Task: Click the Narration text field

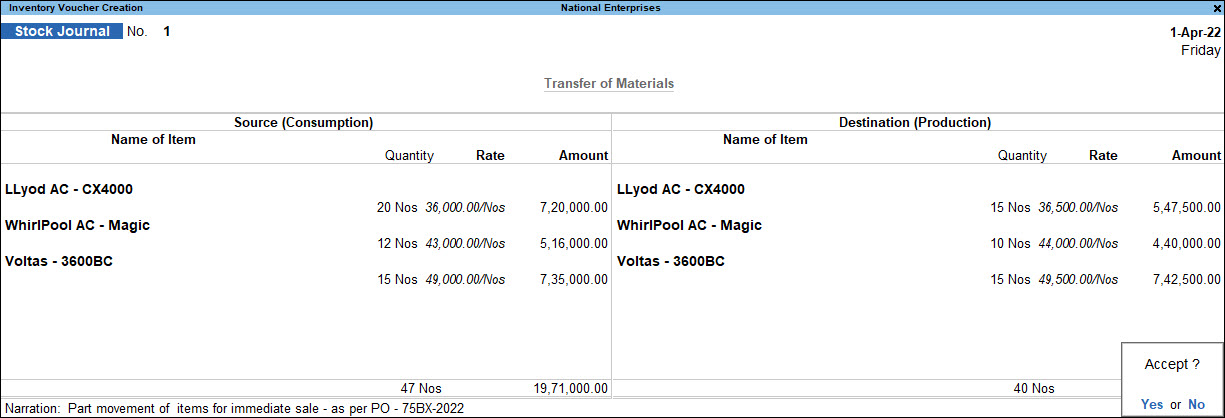Action: pyautogui.click(x=266, y=408)
